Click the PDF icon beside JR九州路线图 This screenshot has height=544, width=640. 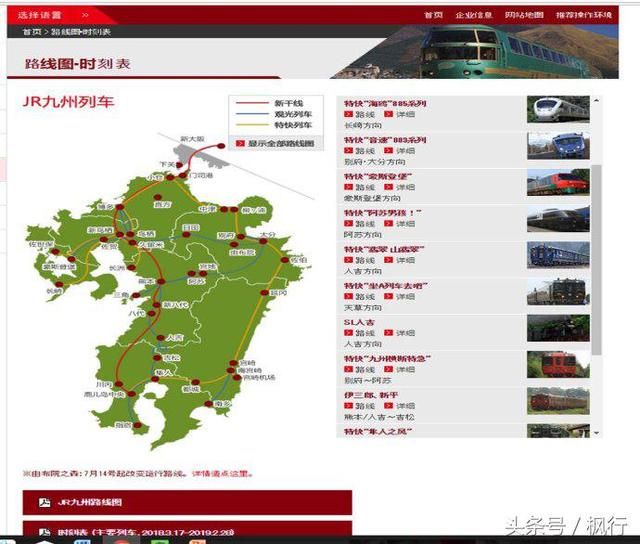click(x=44, y=502)
